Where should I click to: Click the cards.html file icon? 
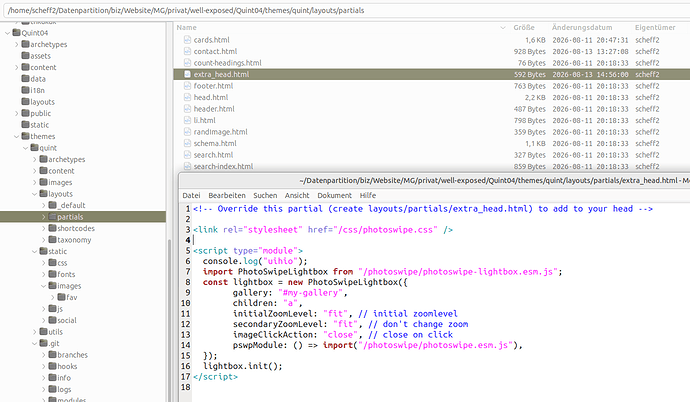pyautogui.click(x=187, y=40)
